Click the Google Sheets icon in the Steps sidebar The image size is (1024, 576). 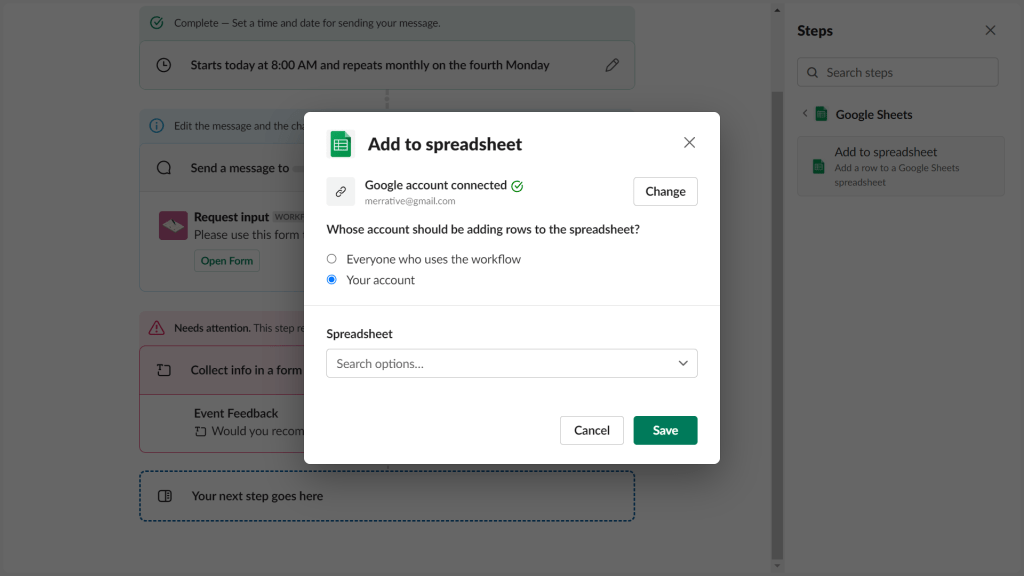pos(821,114)
